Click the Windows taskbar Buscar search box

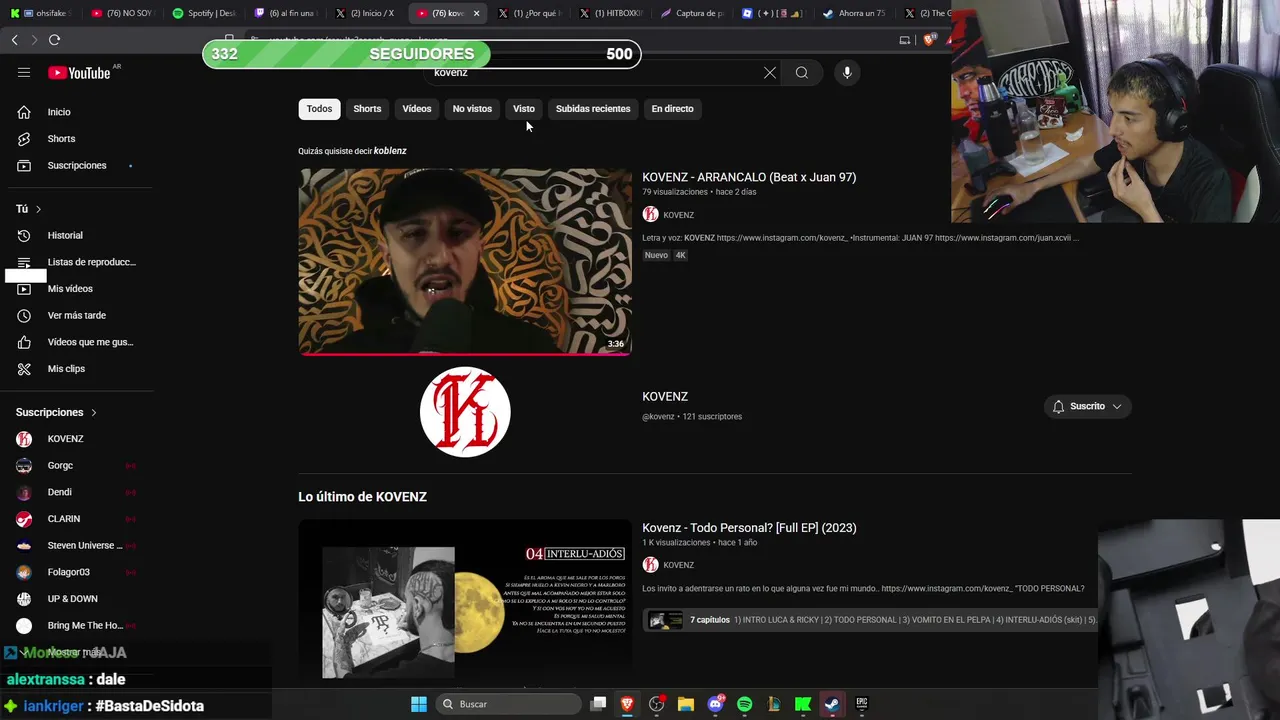click(x=509, y=704)
